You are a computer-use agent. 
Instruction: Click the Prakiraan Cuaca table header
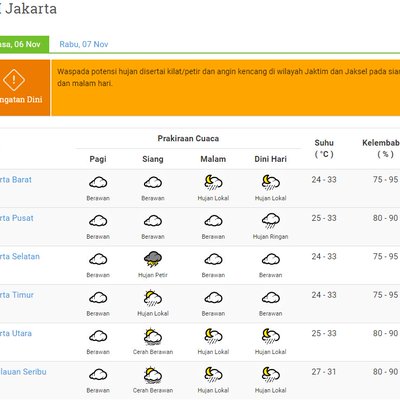point(188,138)
